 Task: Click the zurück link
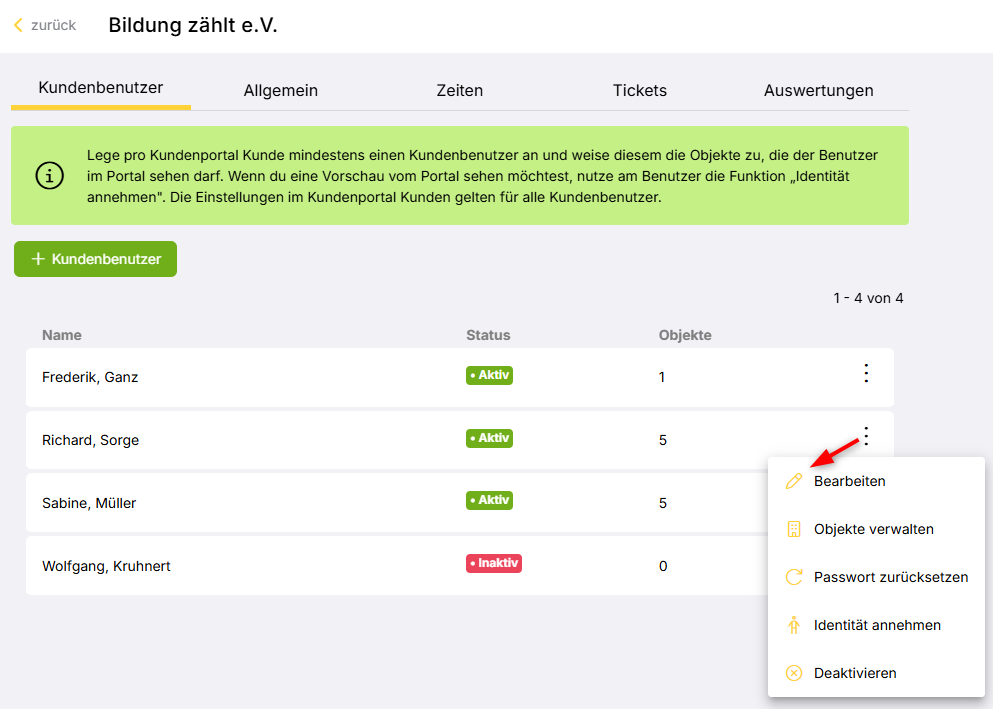pos(53,25)
